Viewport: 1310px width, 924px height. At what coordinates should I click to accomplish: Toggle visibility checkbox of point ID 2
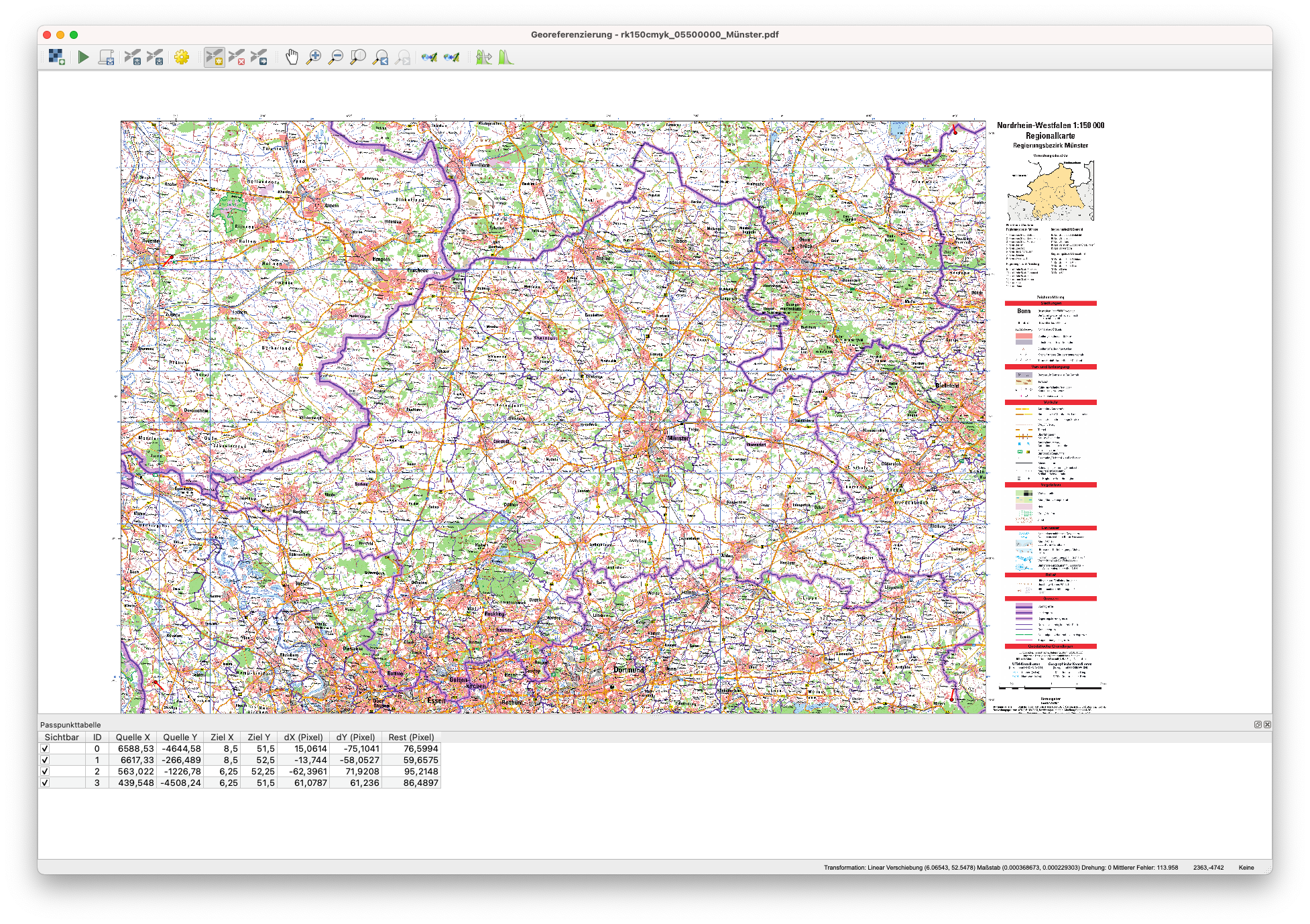pyautogui.click(x=45, y=771)
